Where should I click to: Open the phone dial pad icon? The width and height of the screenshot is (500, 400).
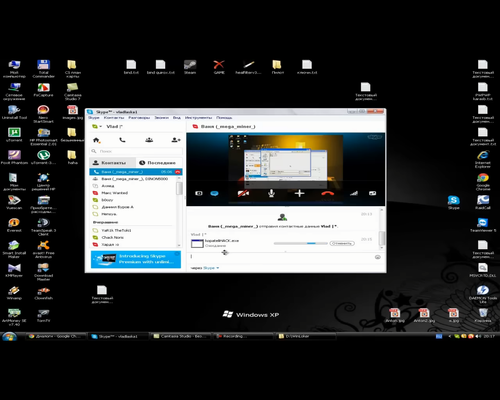coord(122,140)
